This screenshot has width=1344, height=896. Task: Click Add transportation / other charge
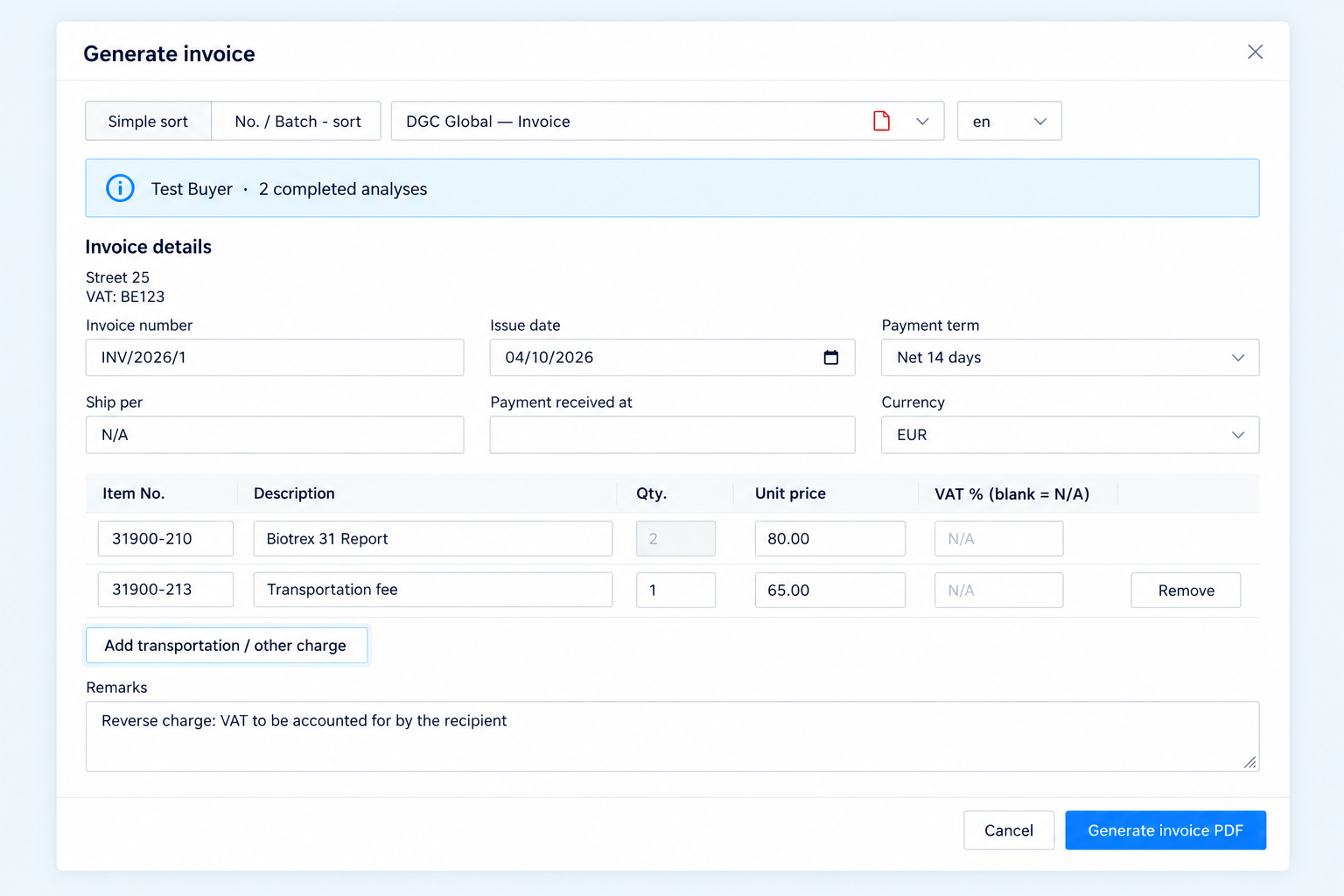click(x=226, y=645)
